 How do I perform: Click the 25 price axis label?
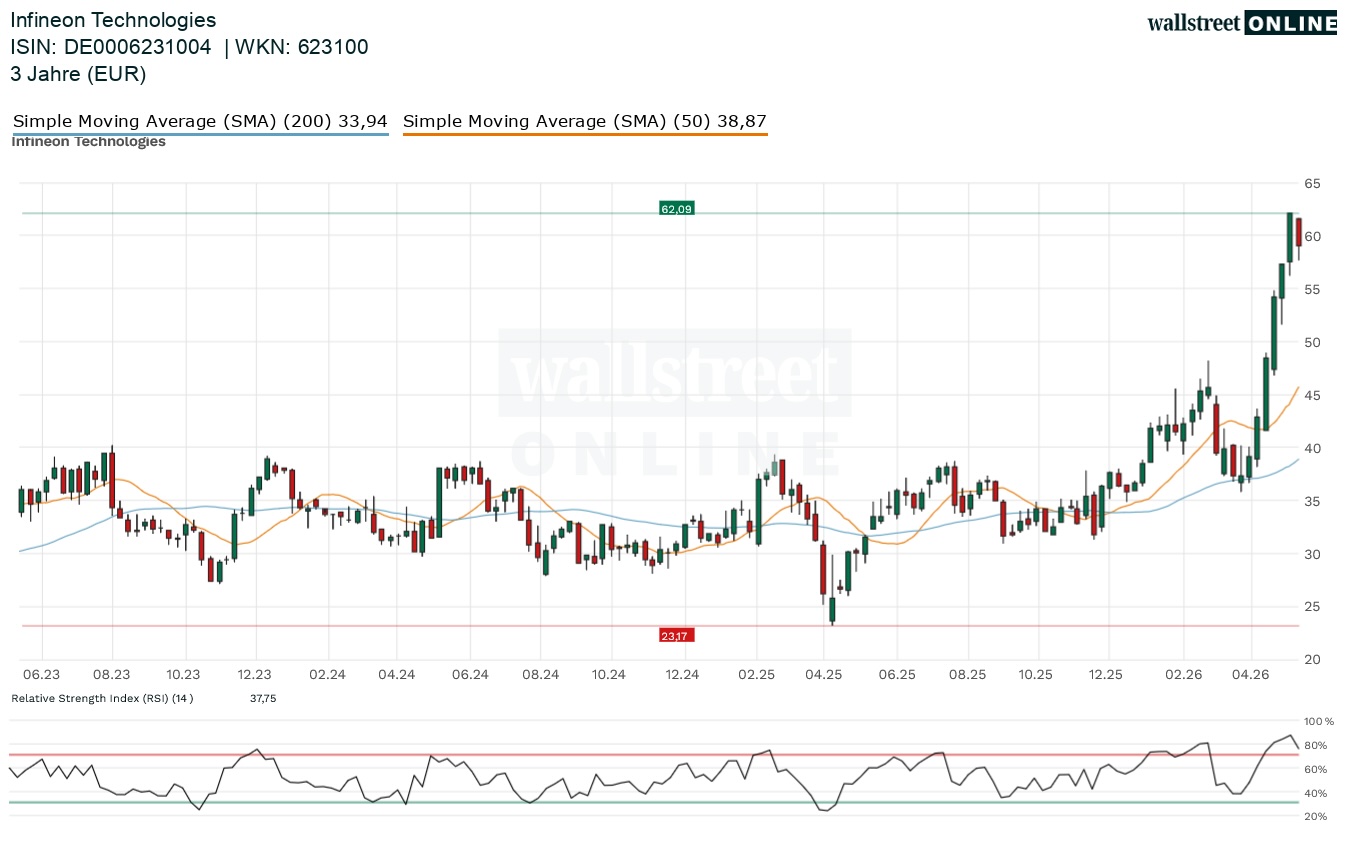(1311, 607)
